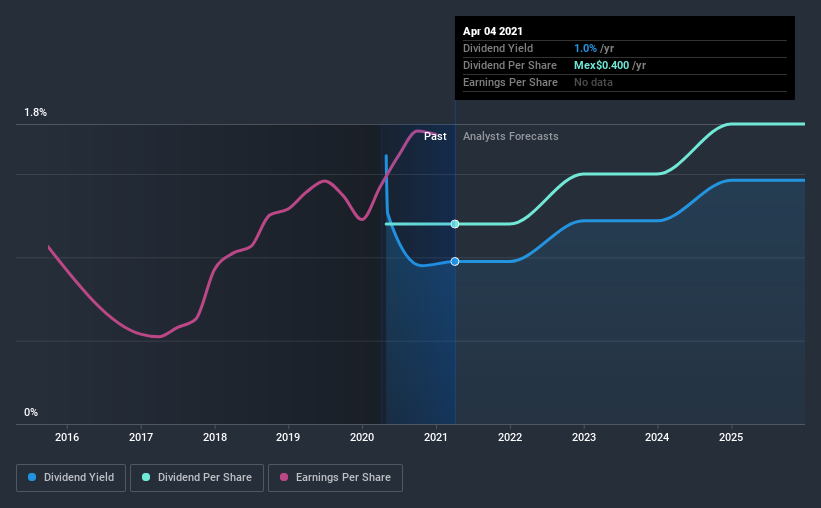Click the 2021 x-axis year label
This screenshot has width=821, height=508.
pos(436,437)
